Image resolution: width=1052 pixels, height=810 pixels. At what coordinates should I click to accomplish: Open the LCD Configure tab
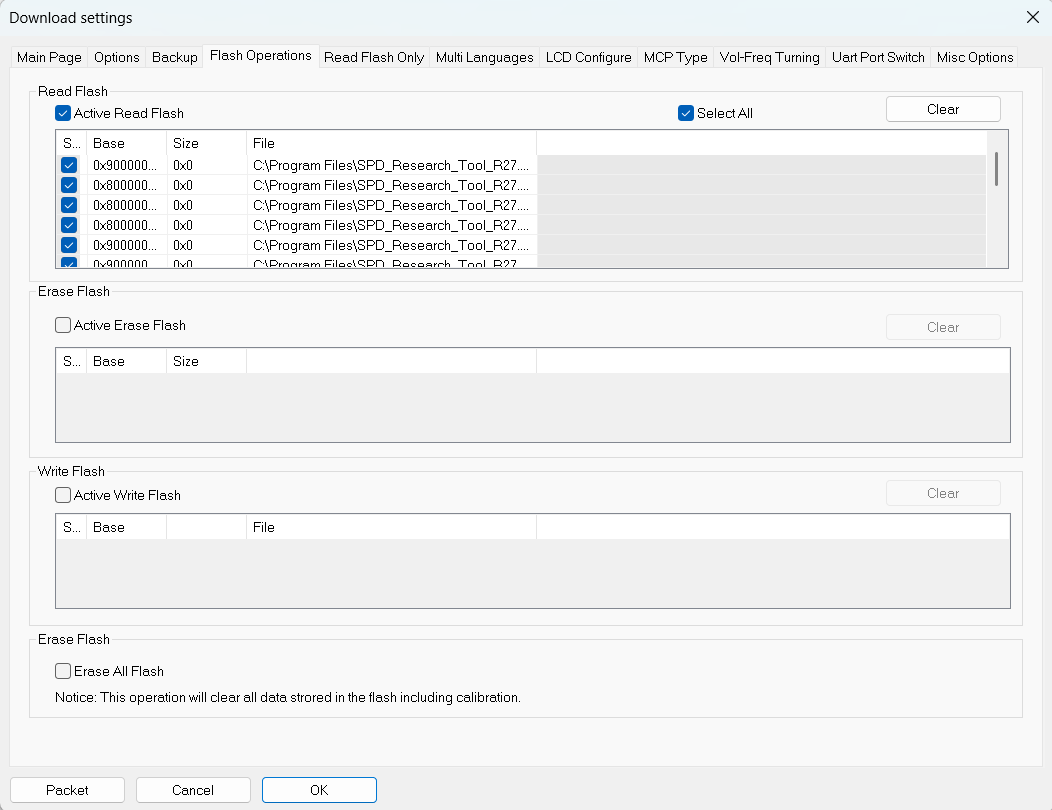588,58
